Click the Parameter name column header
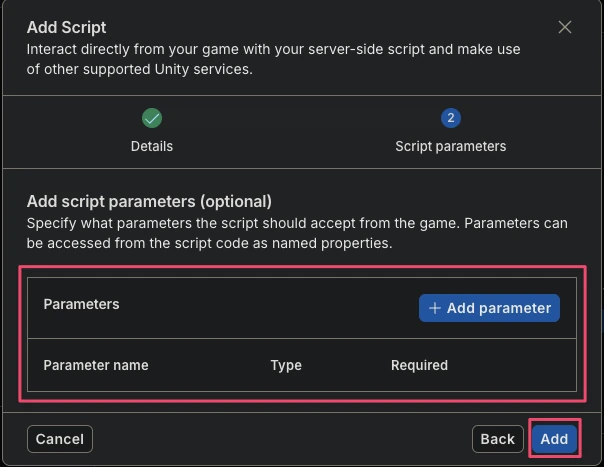 tap(96, 365)
